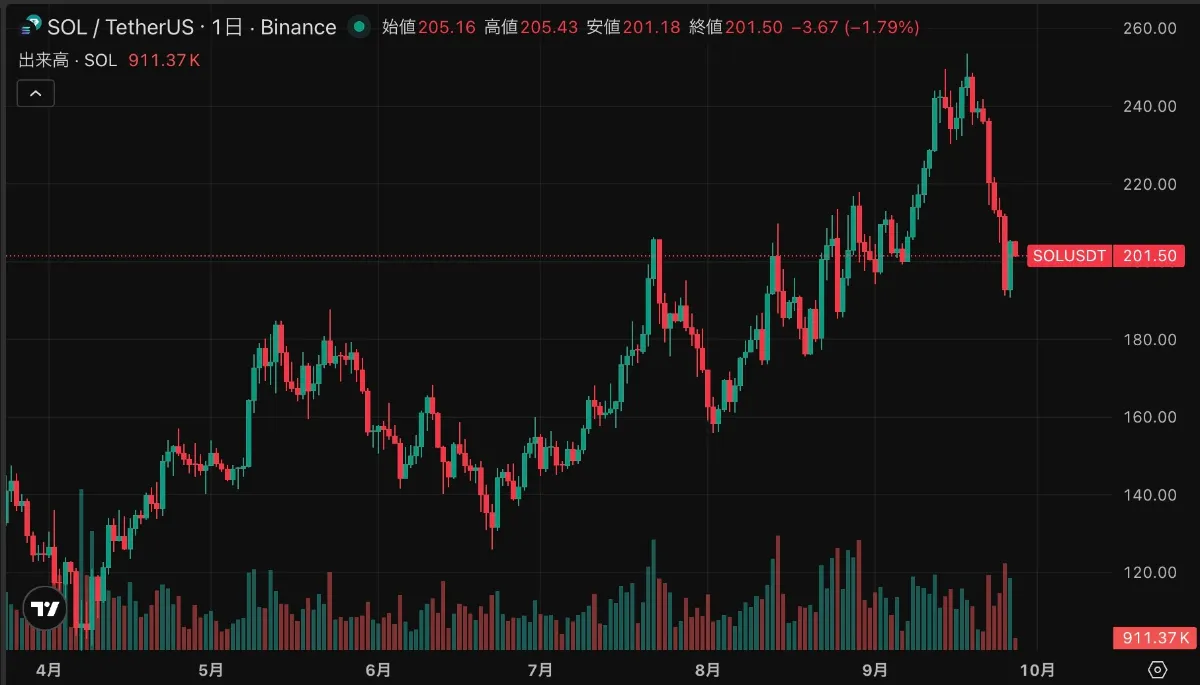This screenshot has width=1200, height=685.
Task: Collapse the indicator legend with the chevron button
Action: click(36, 93)
